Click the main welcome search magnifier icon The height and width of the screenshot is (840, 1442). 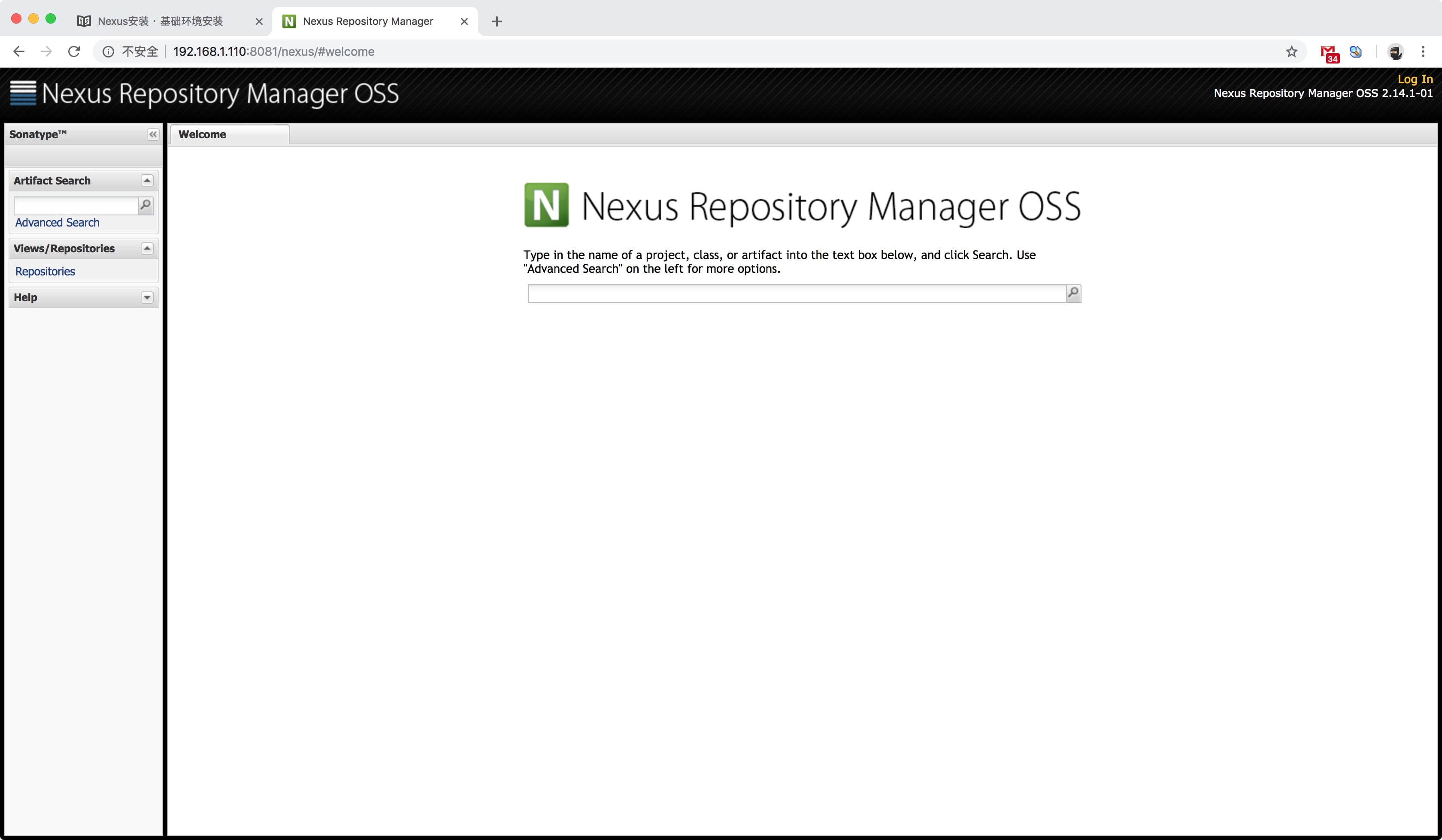pyautogui.click(x=1073, y=293)
